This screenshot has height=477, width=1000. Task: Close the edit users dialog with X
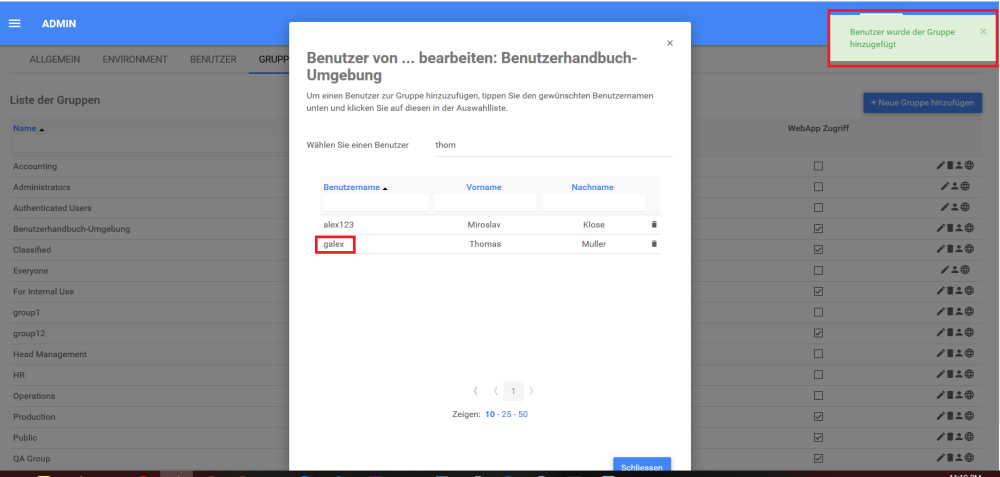coord(670,43)
